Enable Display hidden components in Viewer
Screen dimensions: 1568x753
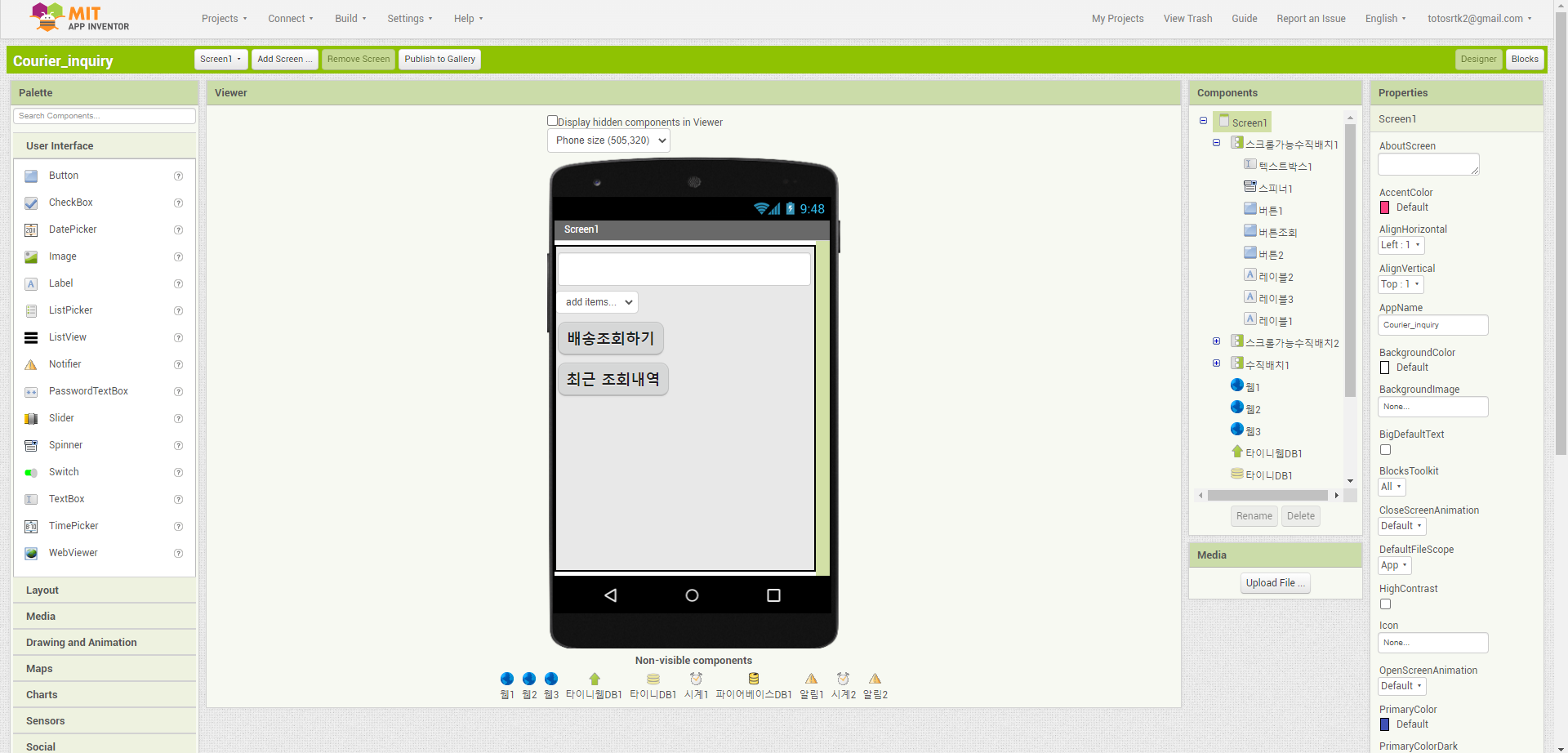click(553, 121)
